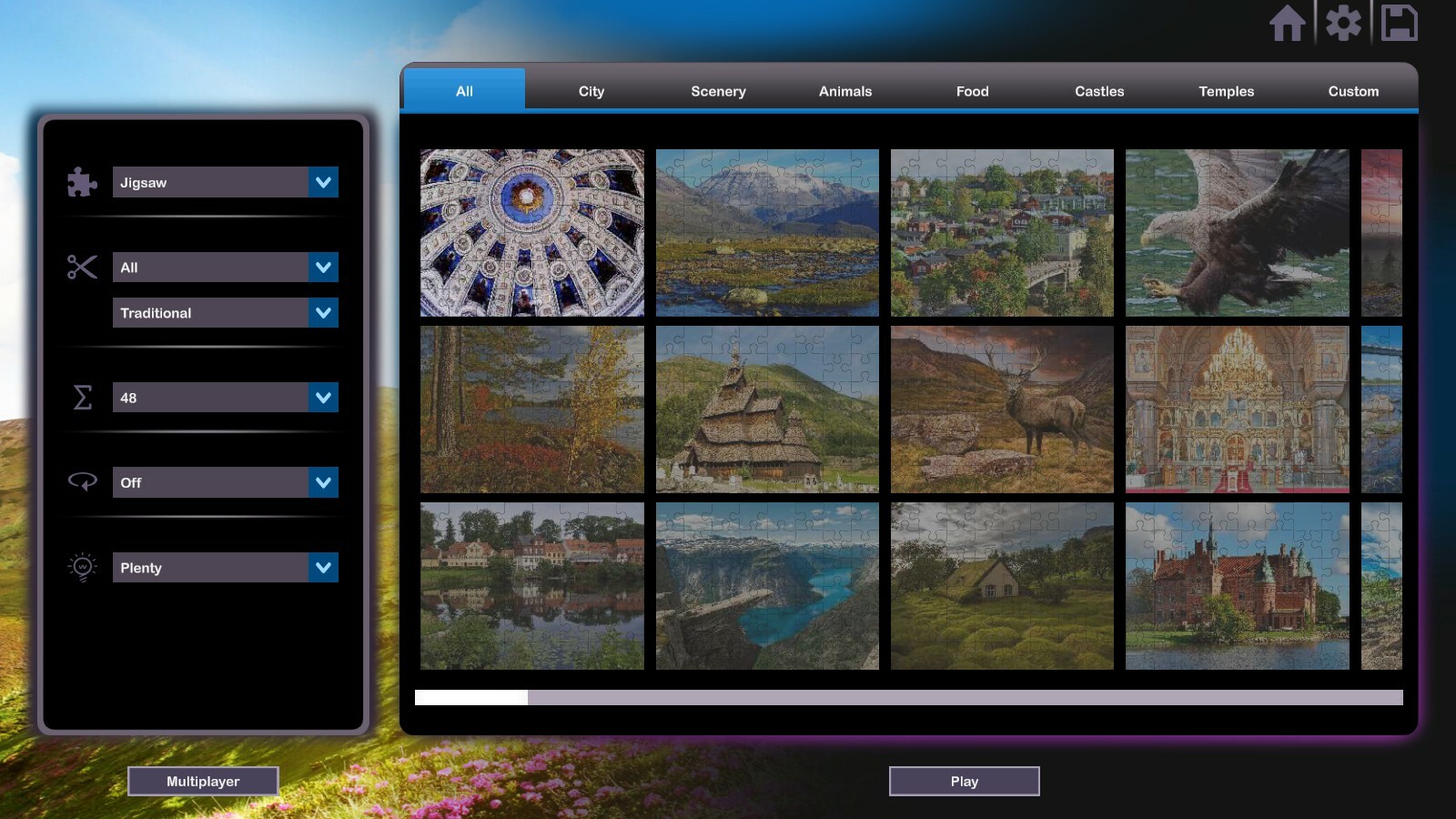1456x819 pixels.
Task: Open Multiplayer mode
Action: click(203, 781)
